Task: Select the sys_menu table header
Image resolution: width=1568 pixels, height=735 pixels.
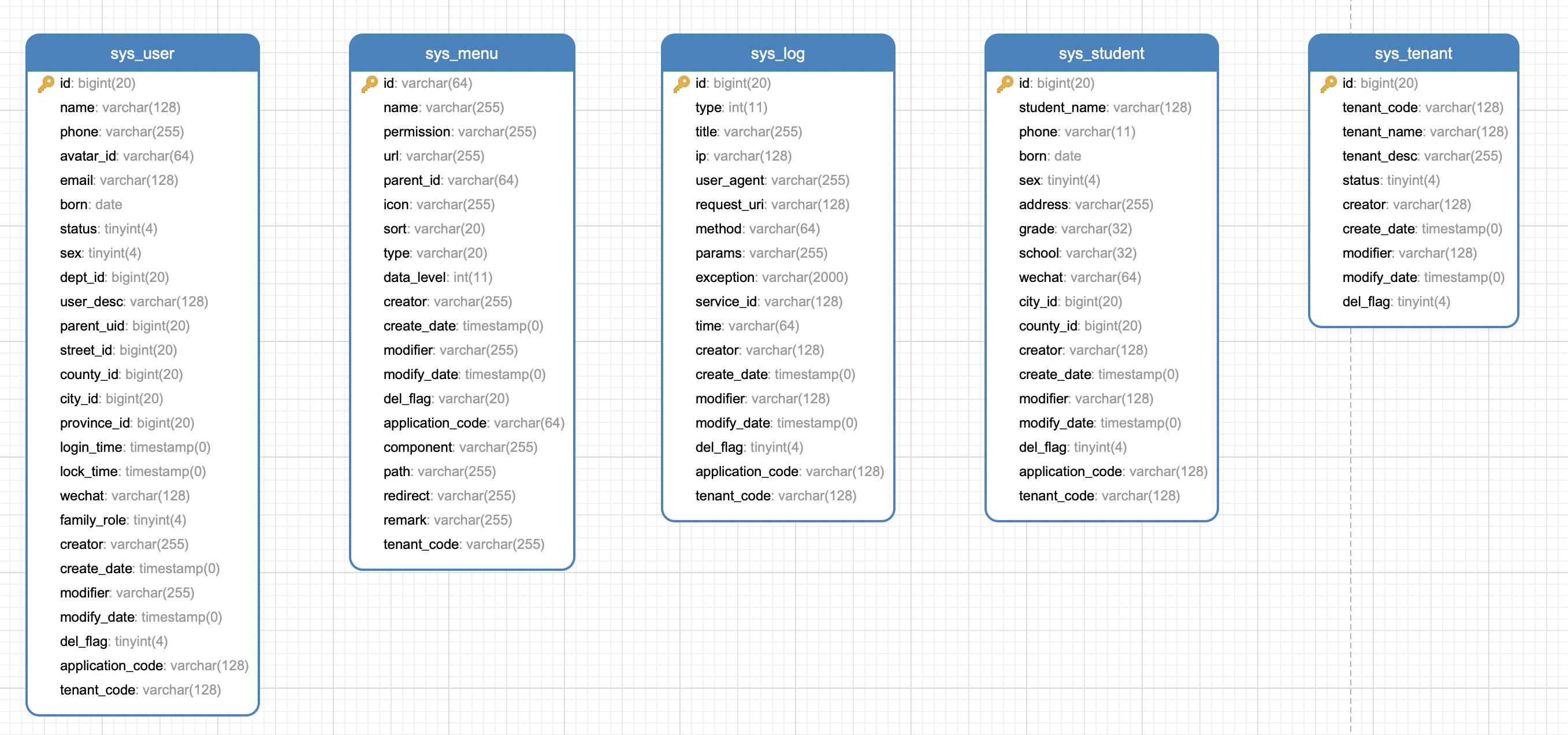Action: [462, 54]
